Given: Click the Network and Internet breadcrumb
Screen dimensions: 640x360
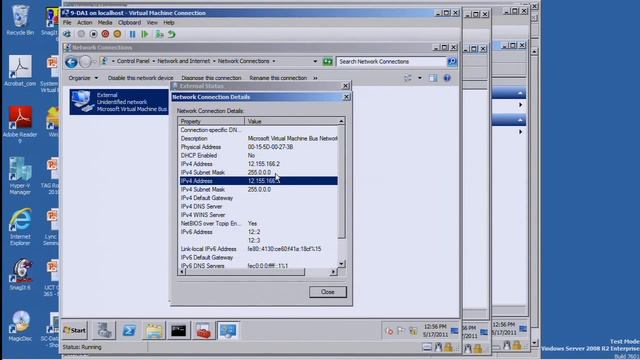Looking at the screenshot, I should pyautogui.click(x=184, y=61).
